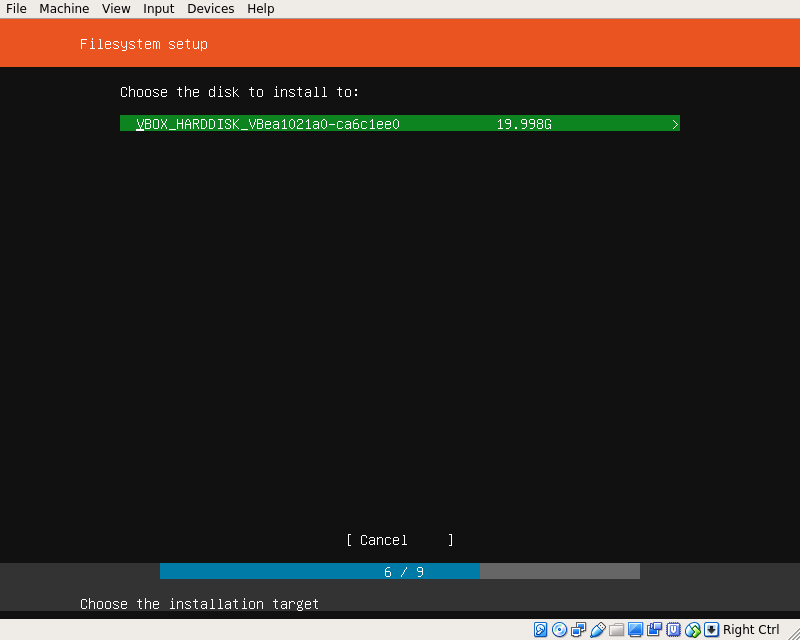Click the 6 / 9 progress bar

click(400, 572)
